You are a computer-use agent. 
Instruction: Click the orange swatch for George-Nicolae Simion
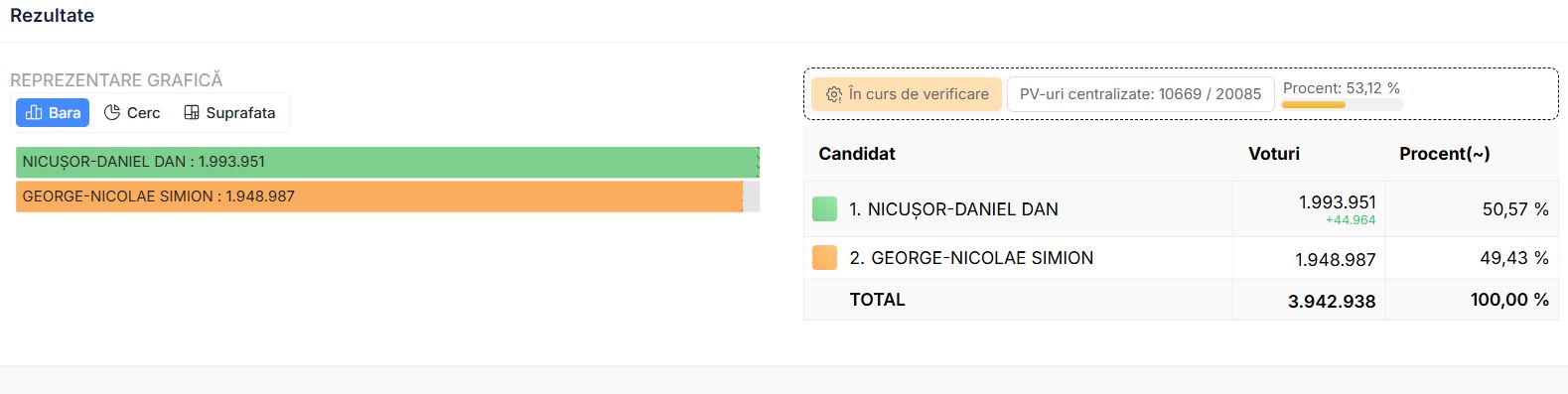coord(824,258)
